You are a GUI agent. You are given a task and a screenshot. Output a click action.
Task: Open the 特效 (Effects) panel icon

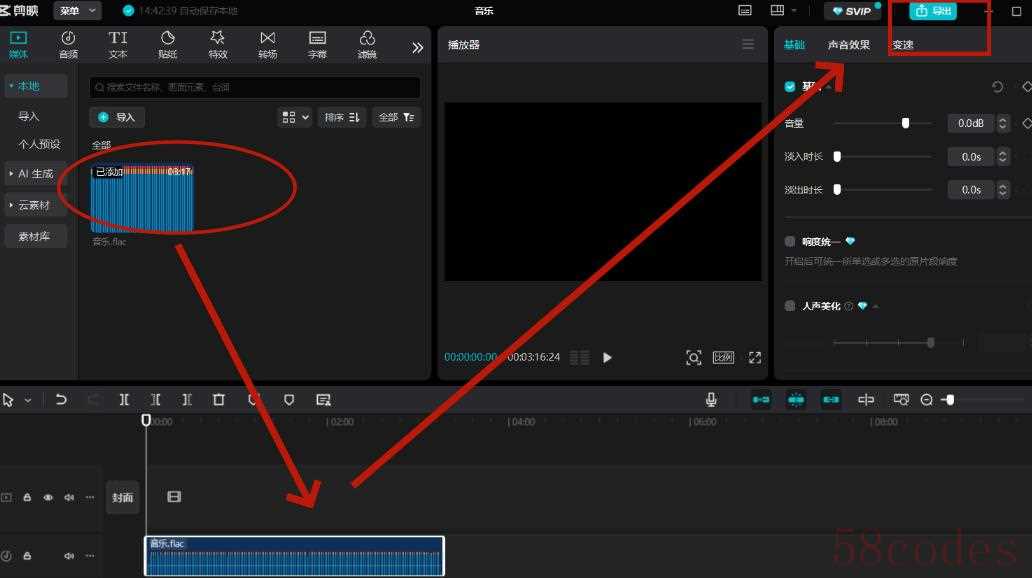tap(218, 44)
